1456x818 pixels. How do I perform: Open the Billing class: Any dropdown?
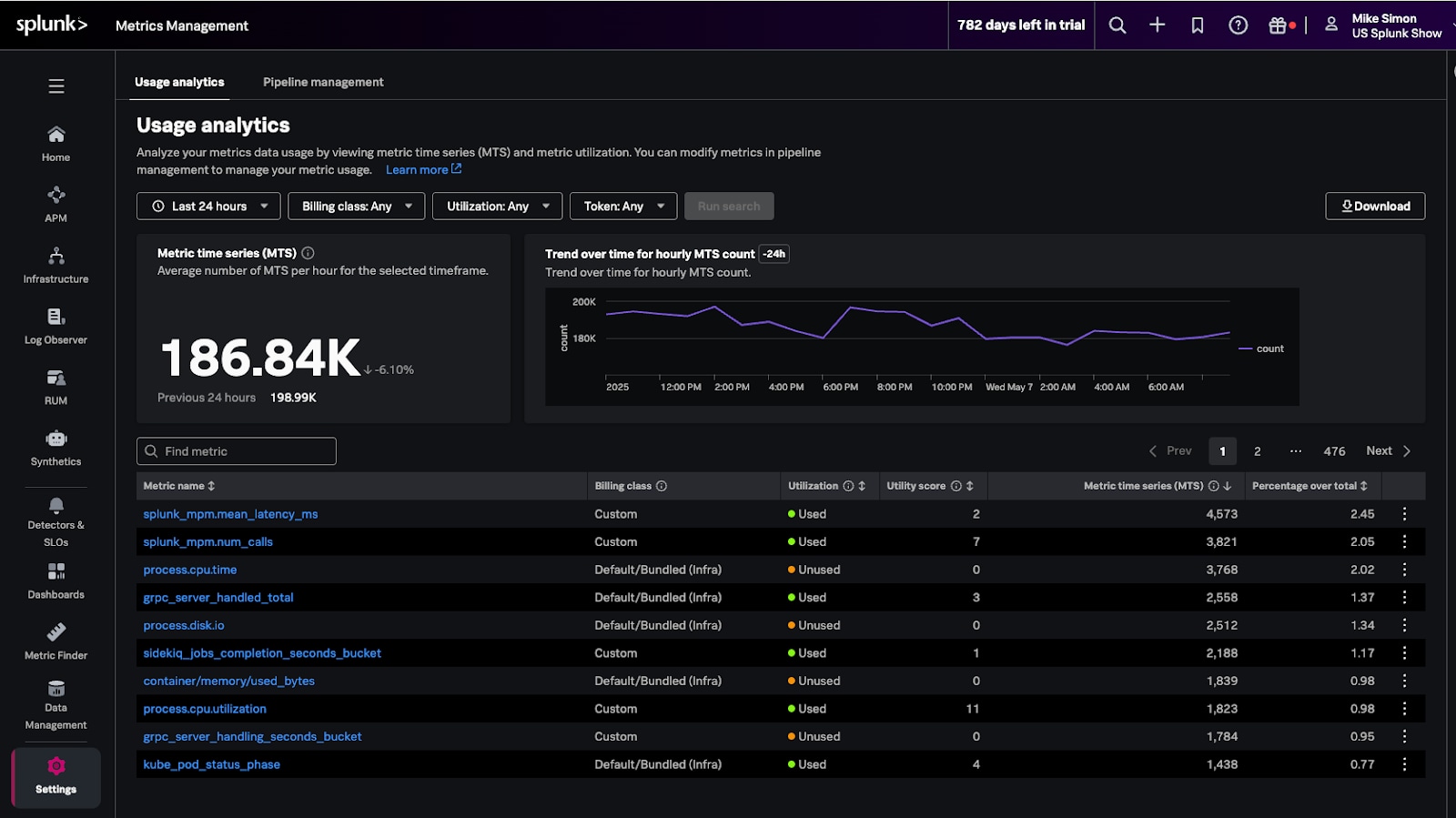point(357,207)
